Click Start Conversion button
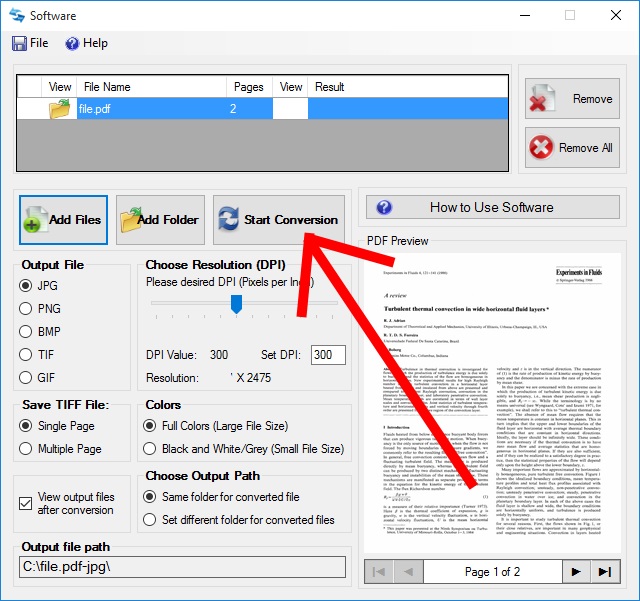 coord(279,220)
